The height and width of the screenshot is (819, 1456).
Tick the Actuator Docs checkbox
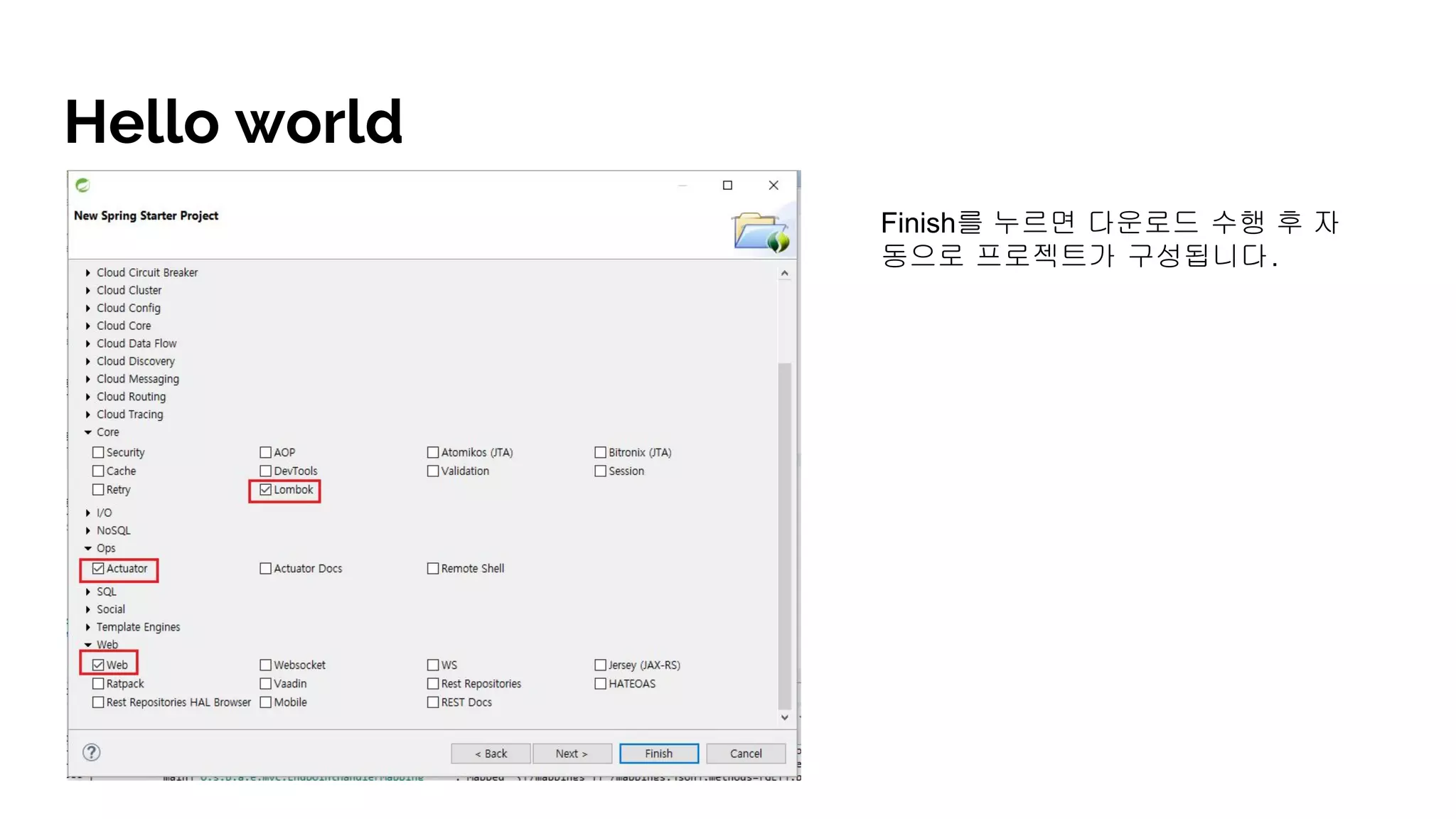pos(265,569)
